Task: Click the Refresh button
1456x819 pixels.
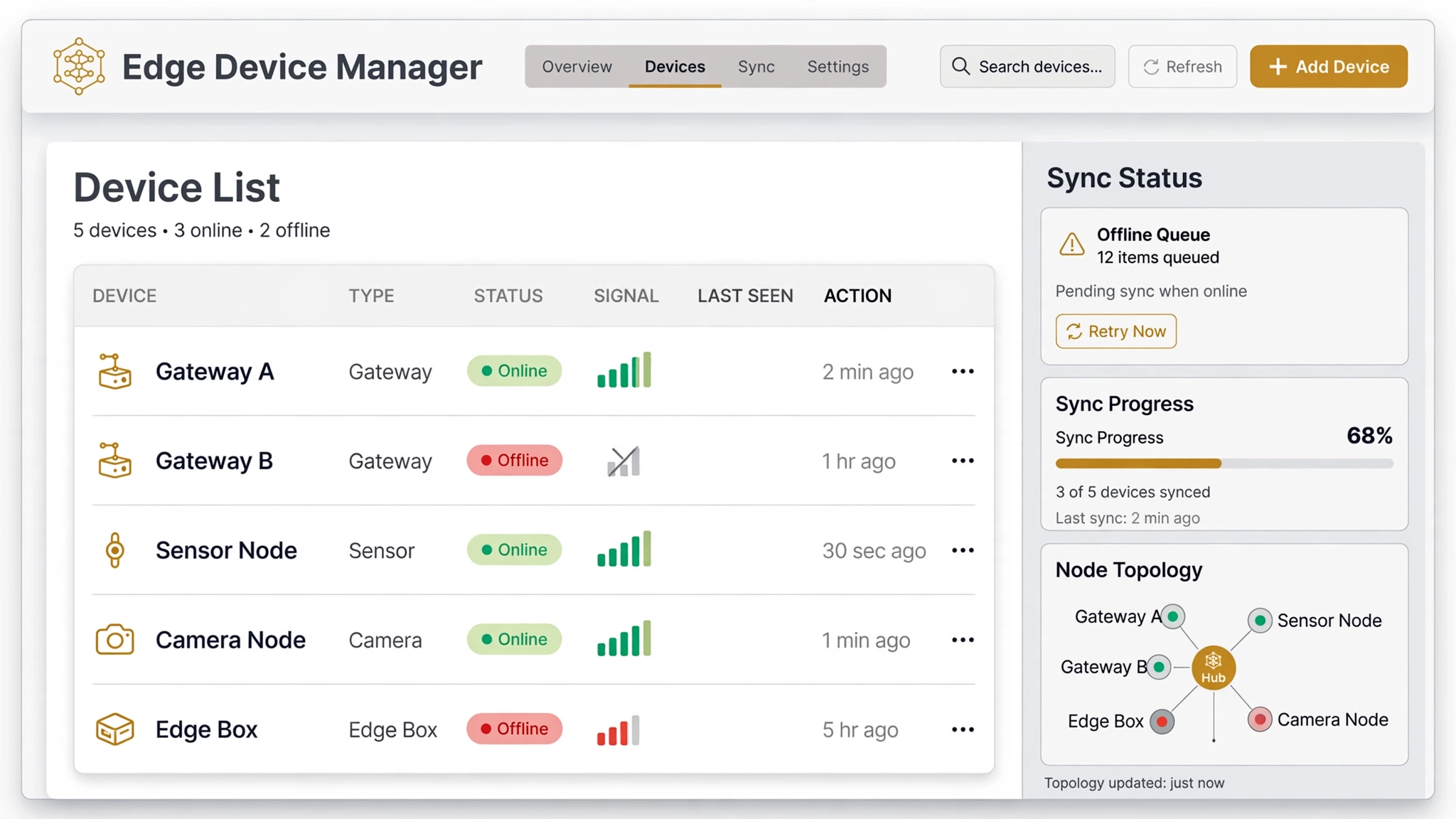Action: pyautogui.click(x=1182, y=67)
